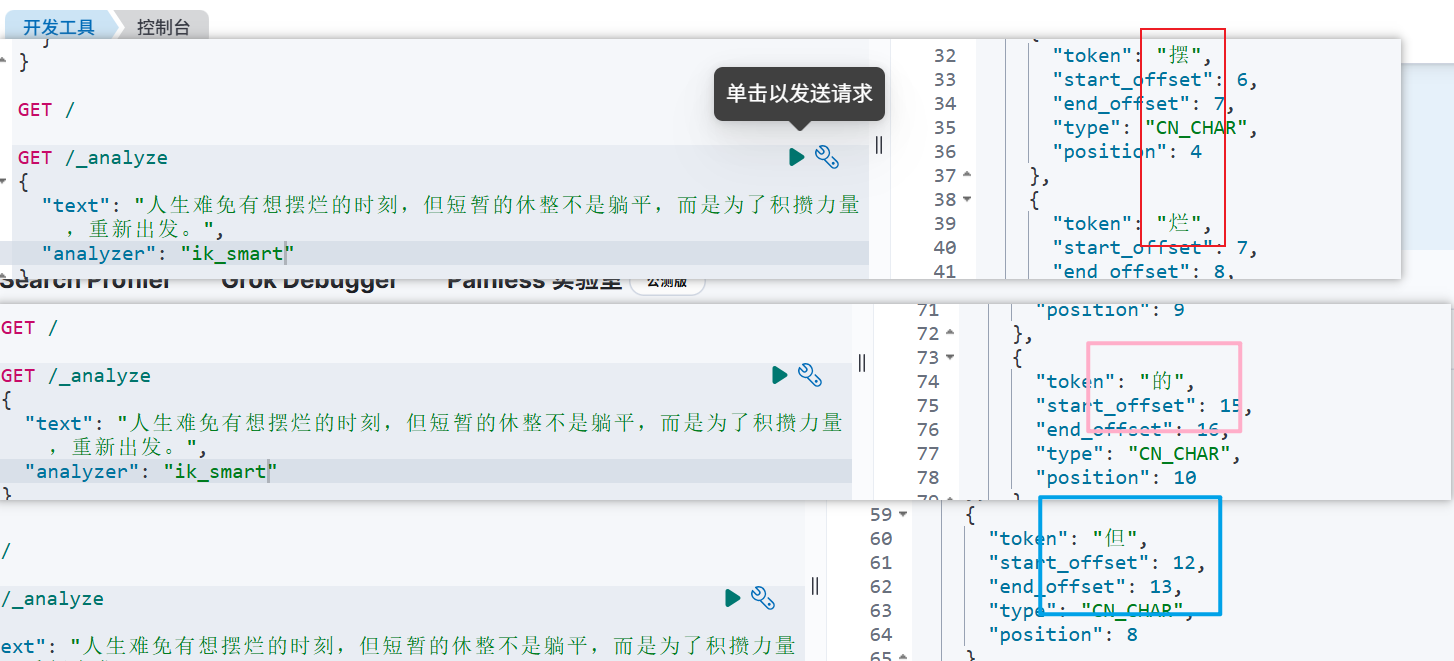Viewport: 1454px width, 661px height.
Task: Click "start_offset": 12 on line 61
Action: tap(1098, 562)
